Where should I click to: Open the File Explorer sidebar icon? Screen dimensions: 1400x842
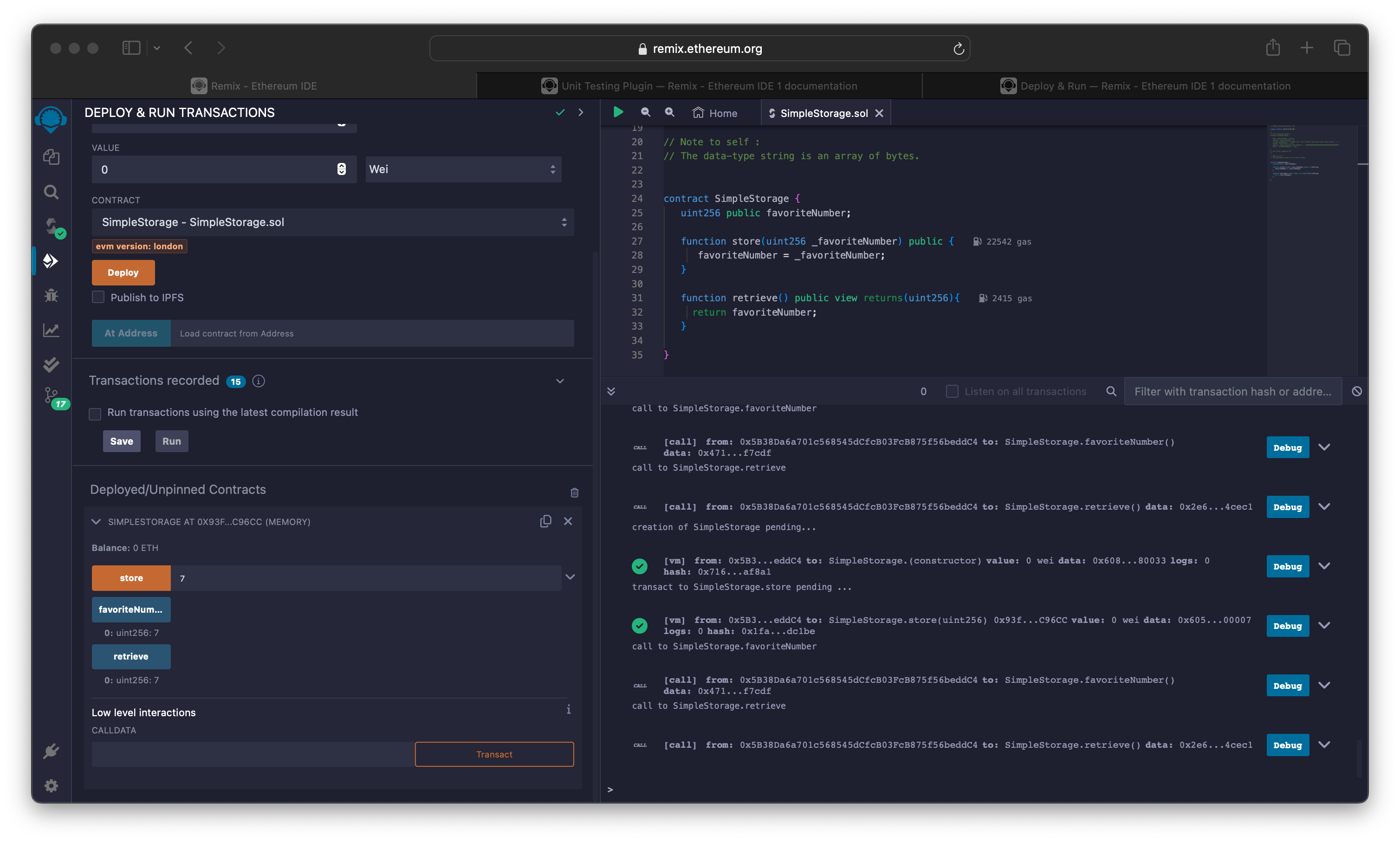tap(51, 157)
